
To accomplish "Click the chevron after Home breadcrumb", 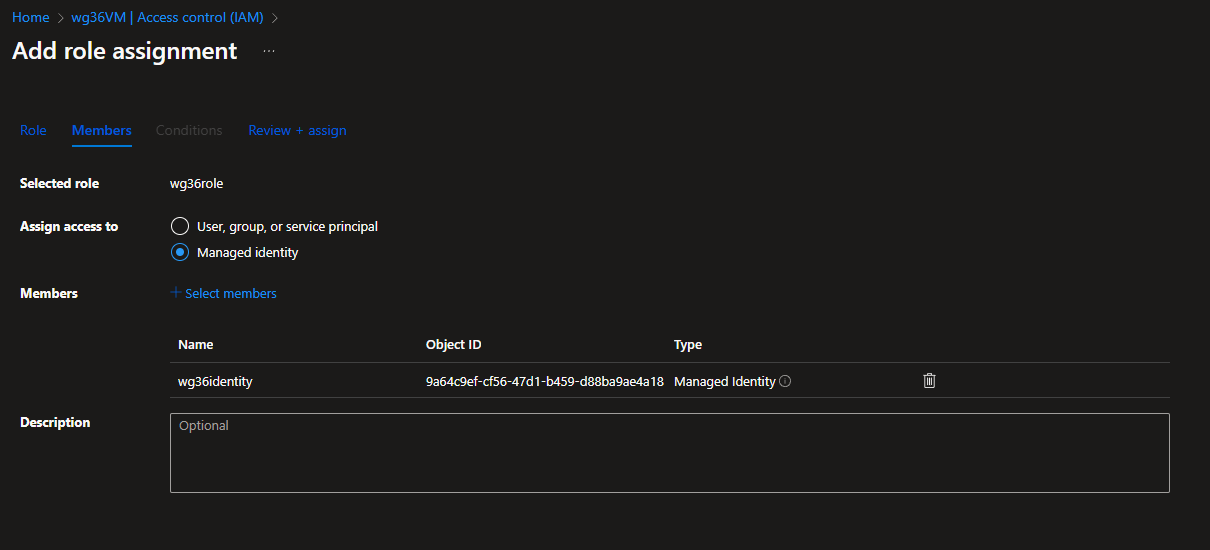I will coord(60,18).
